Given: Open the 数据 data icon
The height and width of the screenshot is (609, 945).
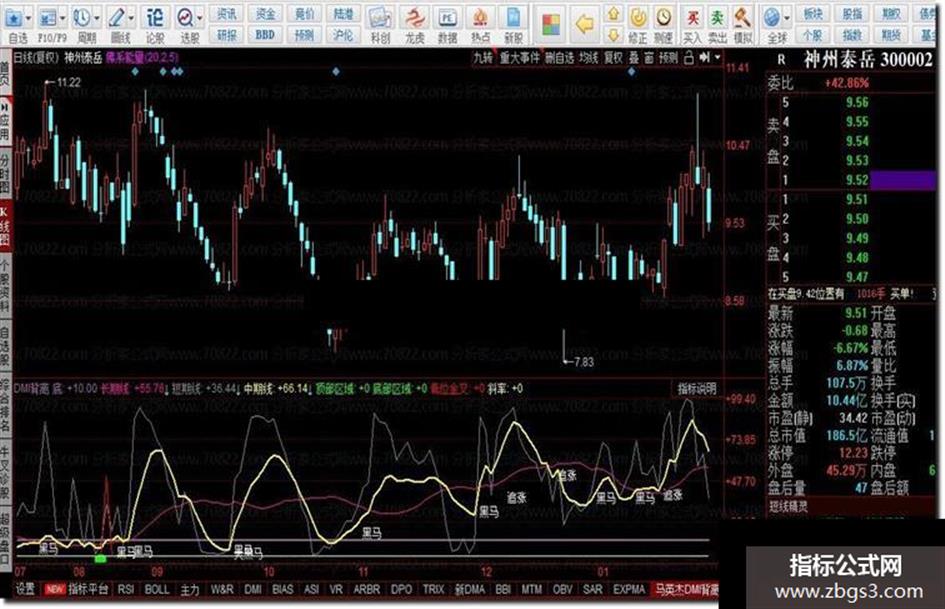Looking at the screenshot, I should click(x=447, y=18).
